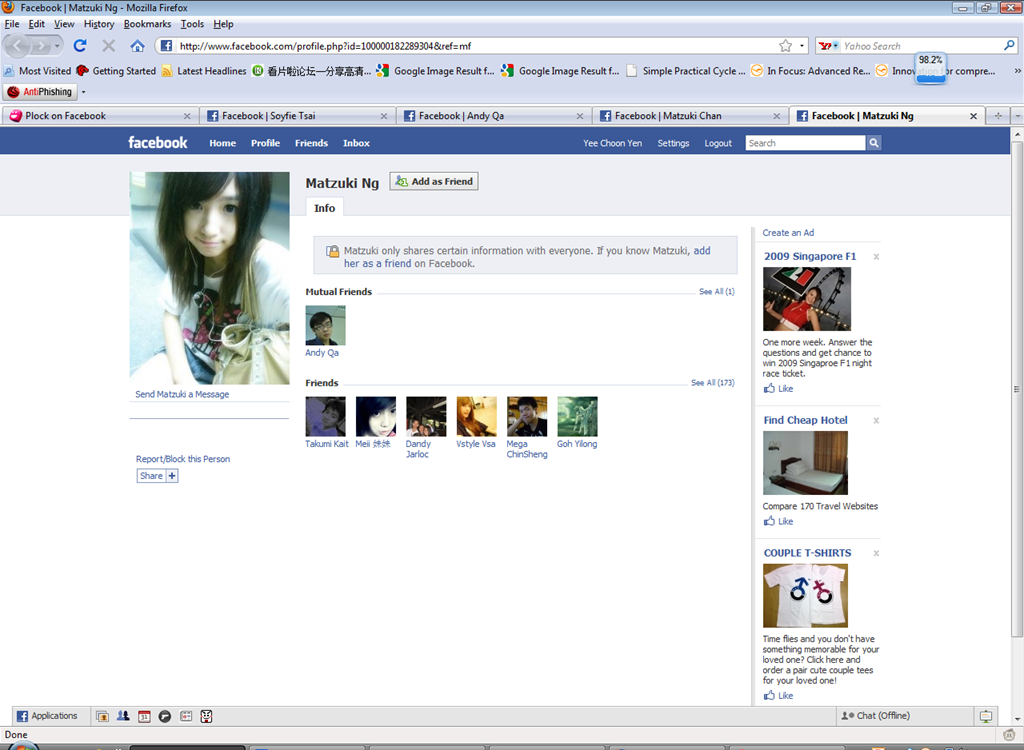Click See All (173) friends
1024x750 pixels.
(x=712, y=383)
